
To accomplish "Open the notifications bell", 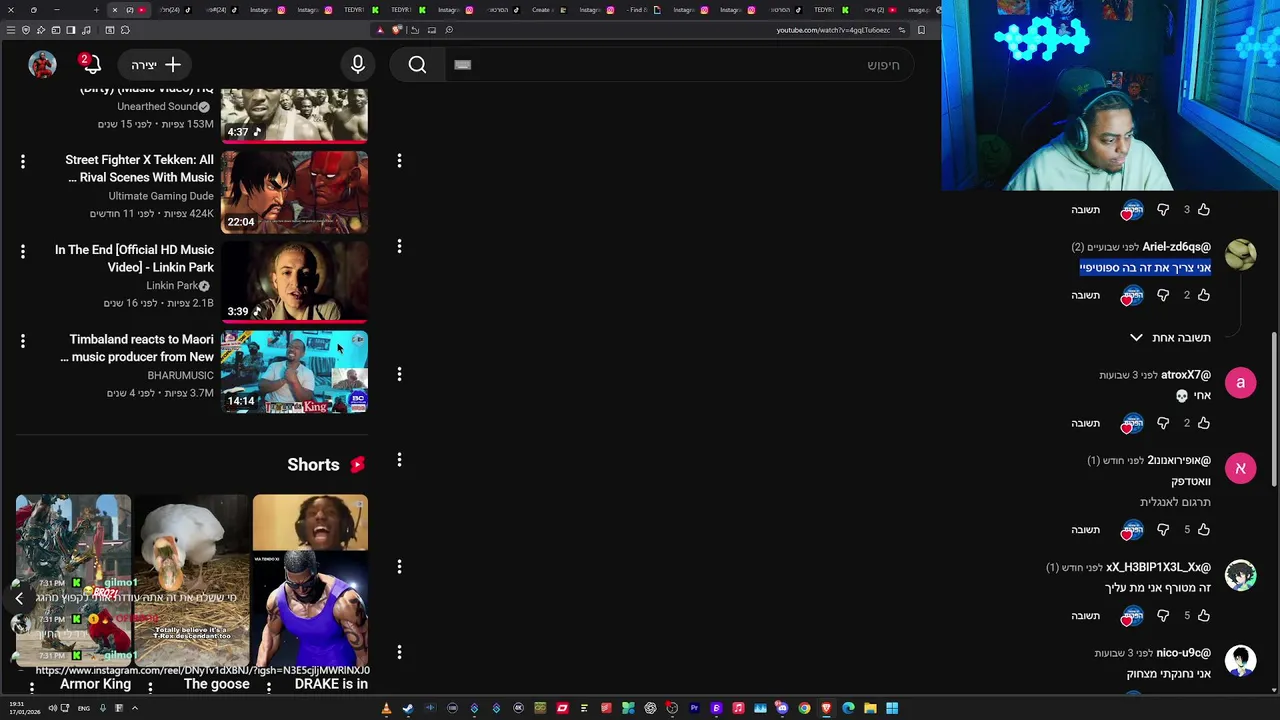I will tap(91, 65).
